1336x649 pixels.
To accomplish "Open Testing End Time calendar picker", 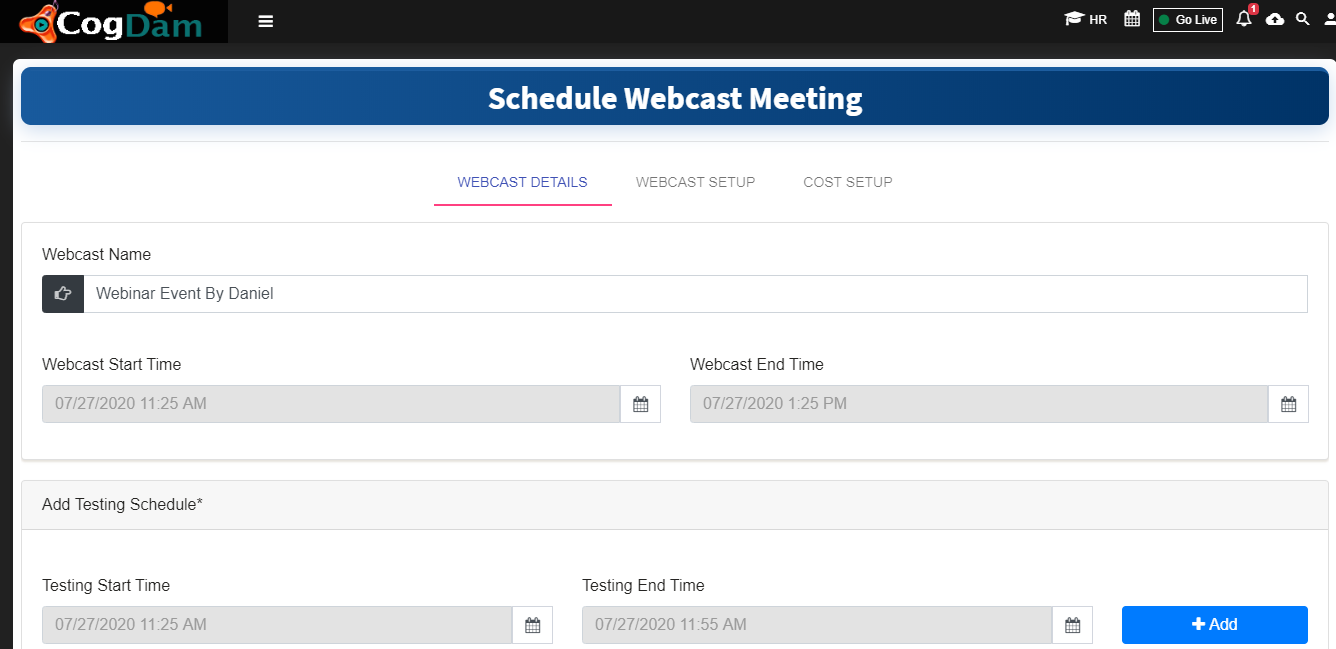I will coord(1073,625).
